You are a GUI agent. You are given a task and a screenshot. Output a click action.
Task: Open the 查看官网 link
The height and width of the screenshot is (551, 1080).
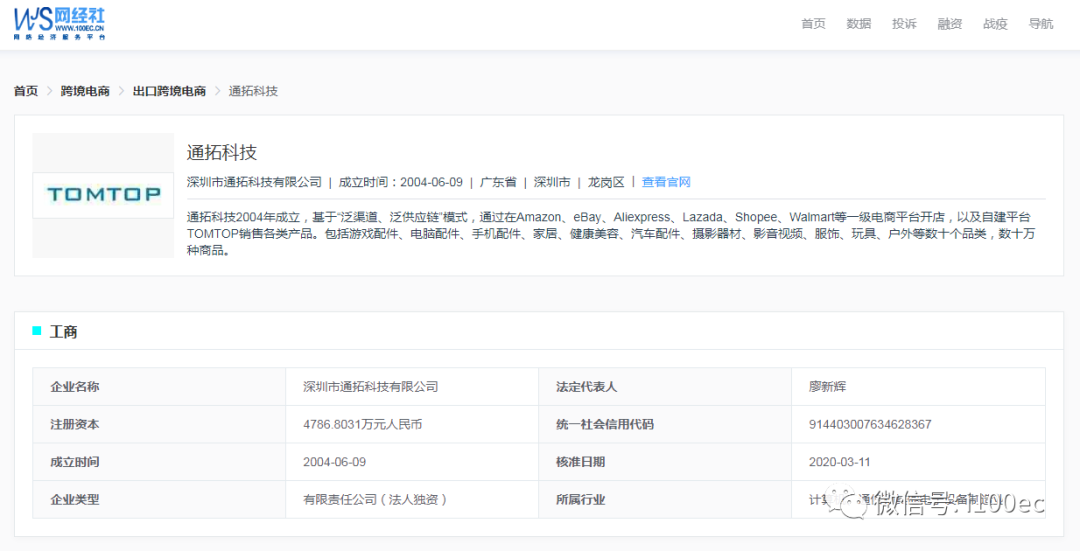pyautogui.click(x=666, y=182)
